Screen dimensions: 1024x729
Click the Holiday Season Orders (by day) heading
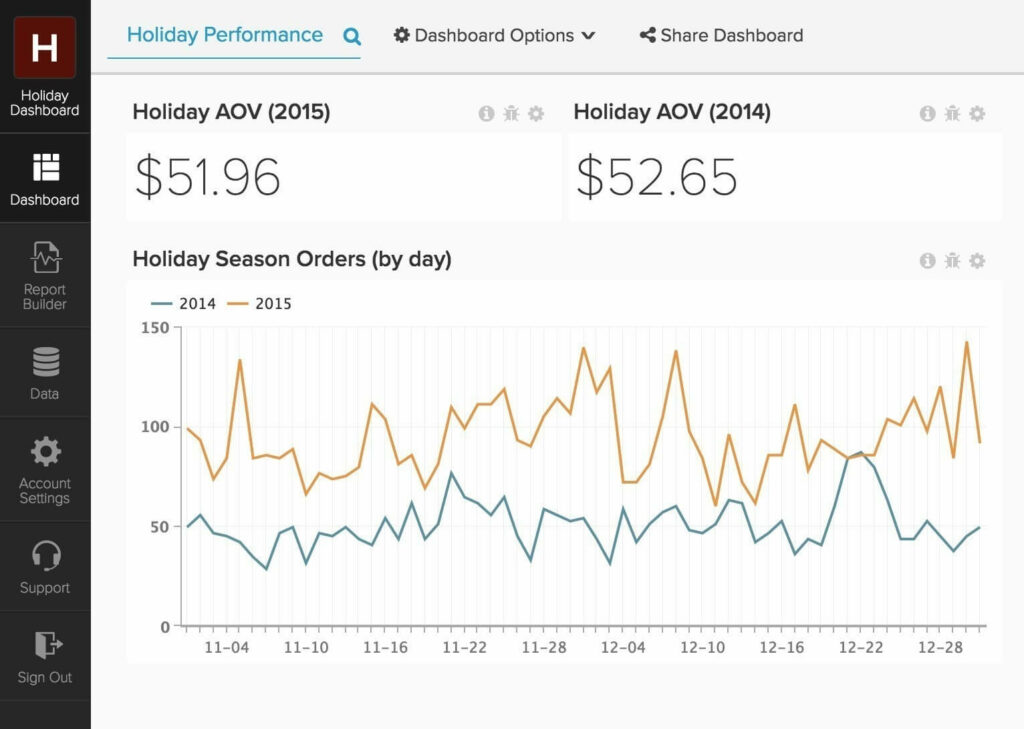(292, 259)
